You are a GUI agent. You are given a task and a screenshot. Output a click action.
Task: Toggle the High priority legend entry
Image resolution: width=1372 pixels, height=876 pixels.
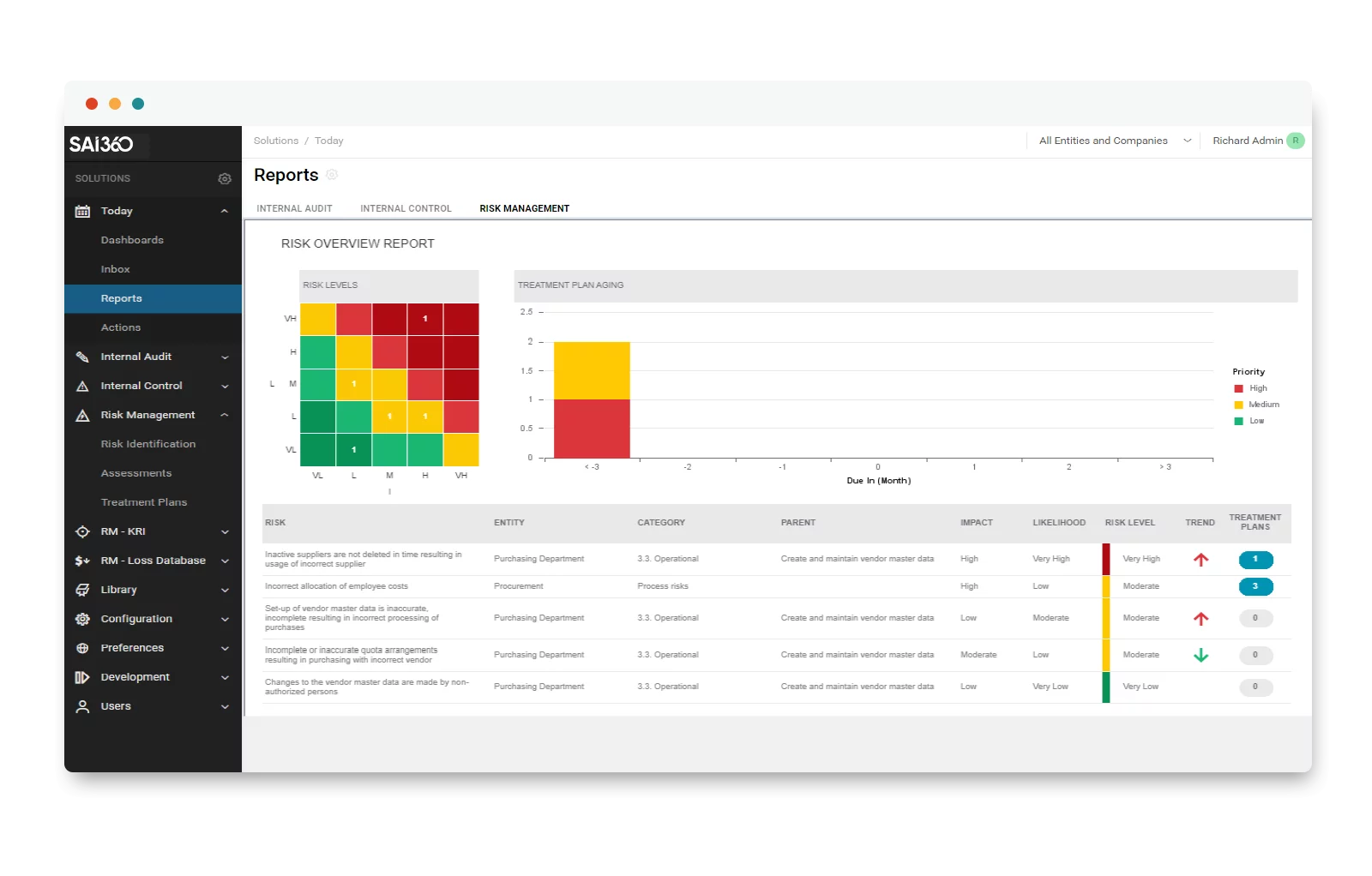(1250, 387)
